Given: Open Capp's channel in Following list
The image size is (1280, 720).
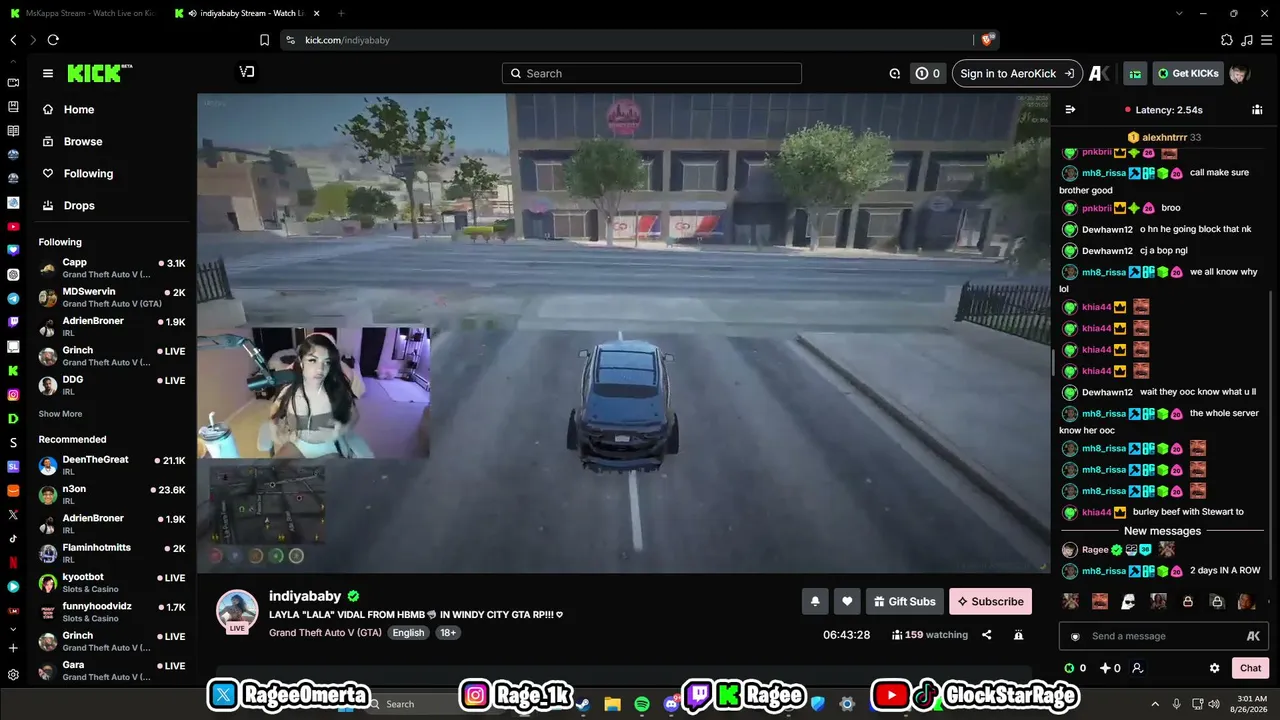Looking at the screenshot, I should (112, 268).
